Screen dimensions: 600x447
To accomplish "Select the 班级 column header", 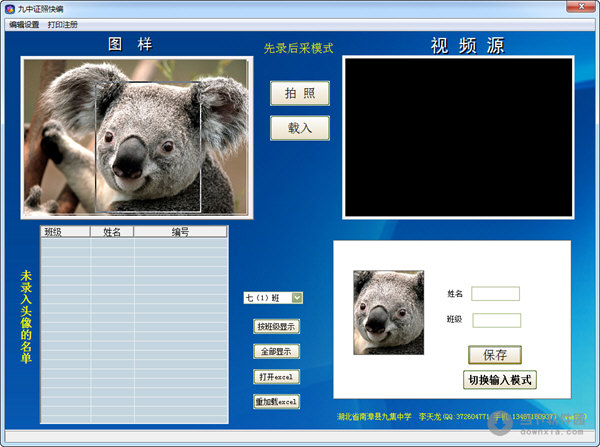I will pyautogui.click(x=65, y=232).
